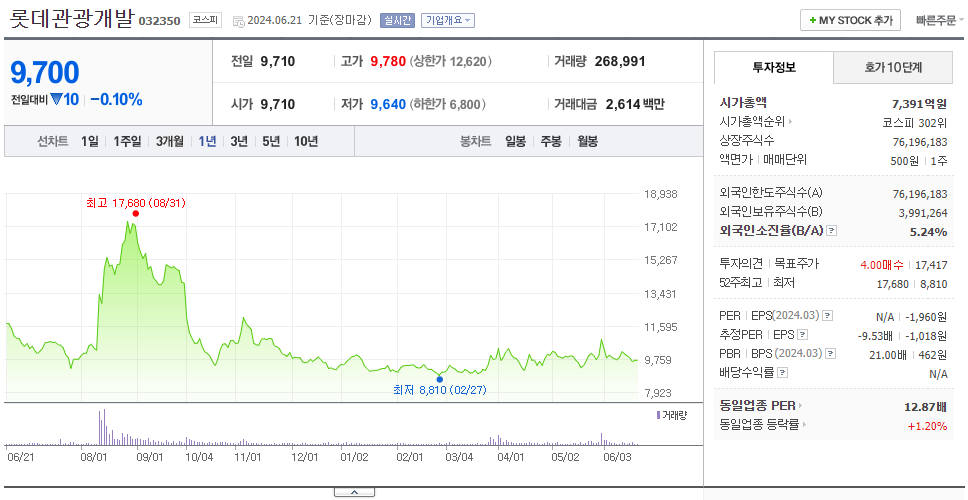Click the down triangle beside 전일대비

tap(56, 99)
